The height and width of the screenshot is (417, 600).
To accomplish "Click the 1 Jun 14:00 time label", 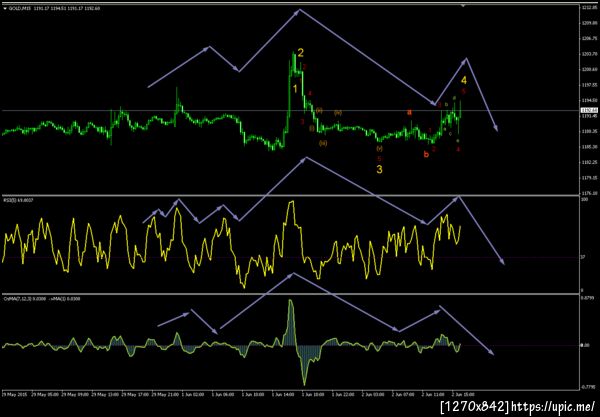I will coord(283,394).
